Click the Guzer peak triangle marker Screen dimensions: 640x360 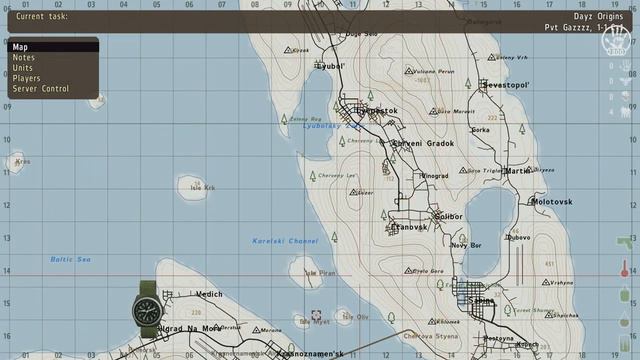(353, 192)
